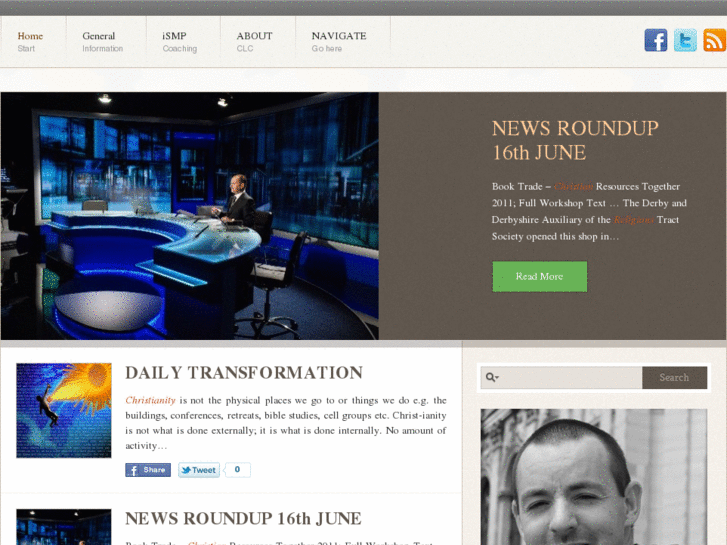Open the News Roundup post thumbnail
Viewport: 727px width, 545px height.
coord(64,527)
